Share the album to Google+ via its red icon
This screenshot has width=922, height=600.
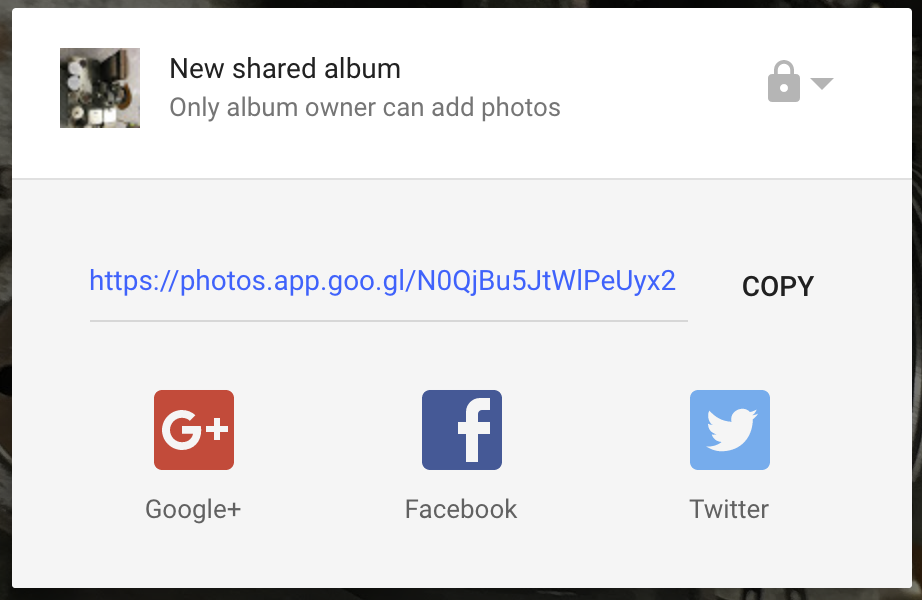click(x=193, y=429)
